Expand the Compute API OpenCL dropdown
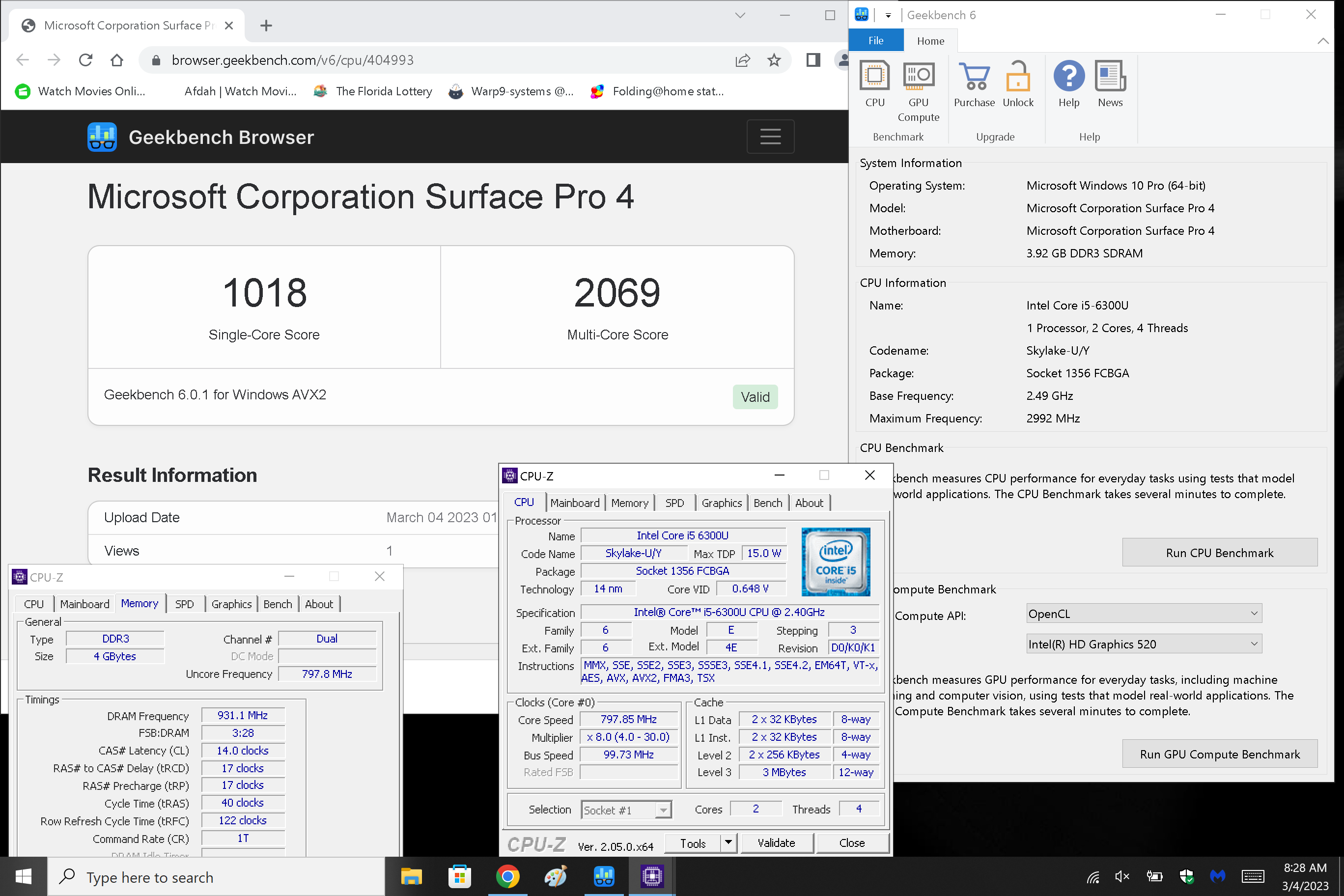 pyautogui.click(x=1144, y=614)
